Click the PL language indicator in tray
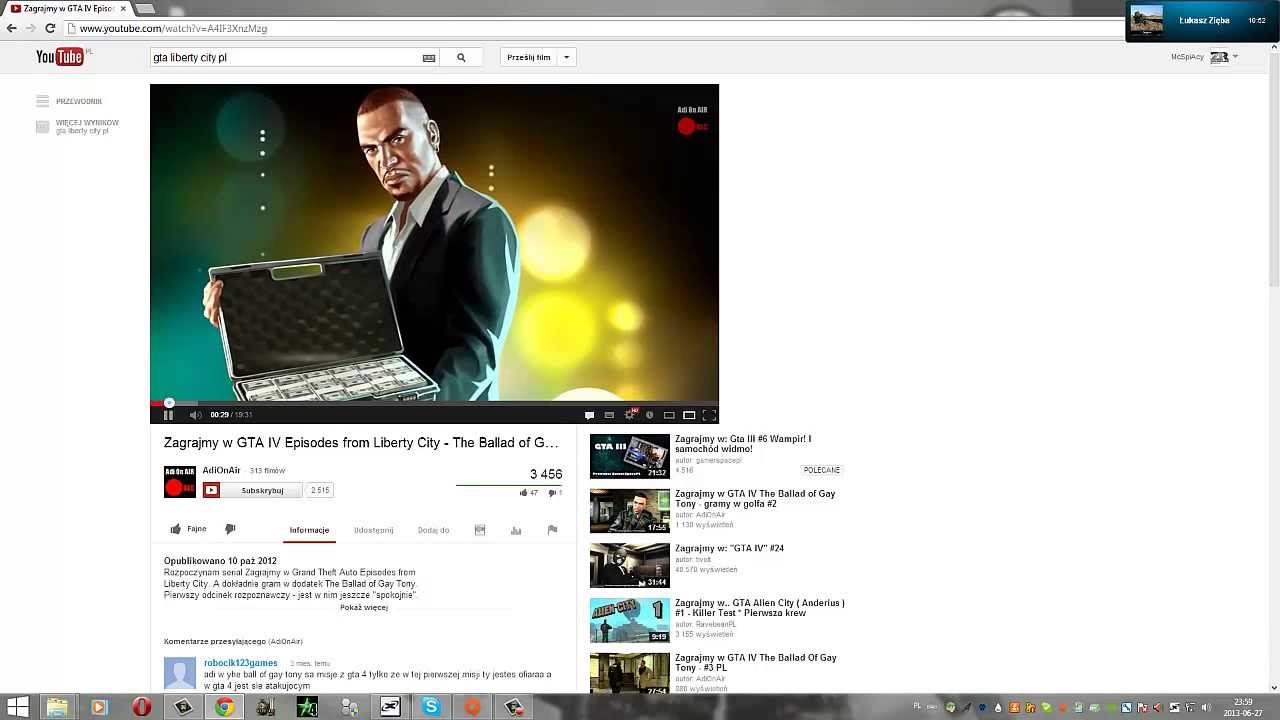 pos(917,706)
